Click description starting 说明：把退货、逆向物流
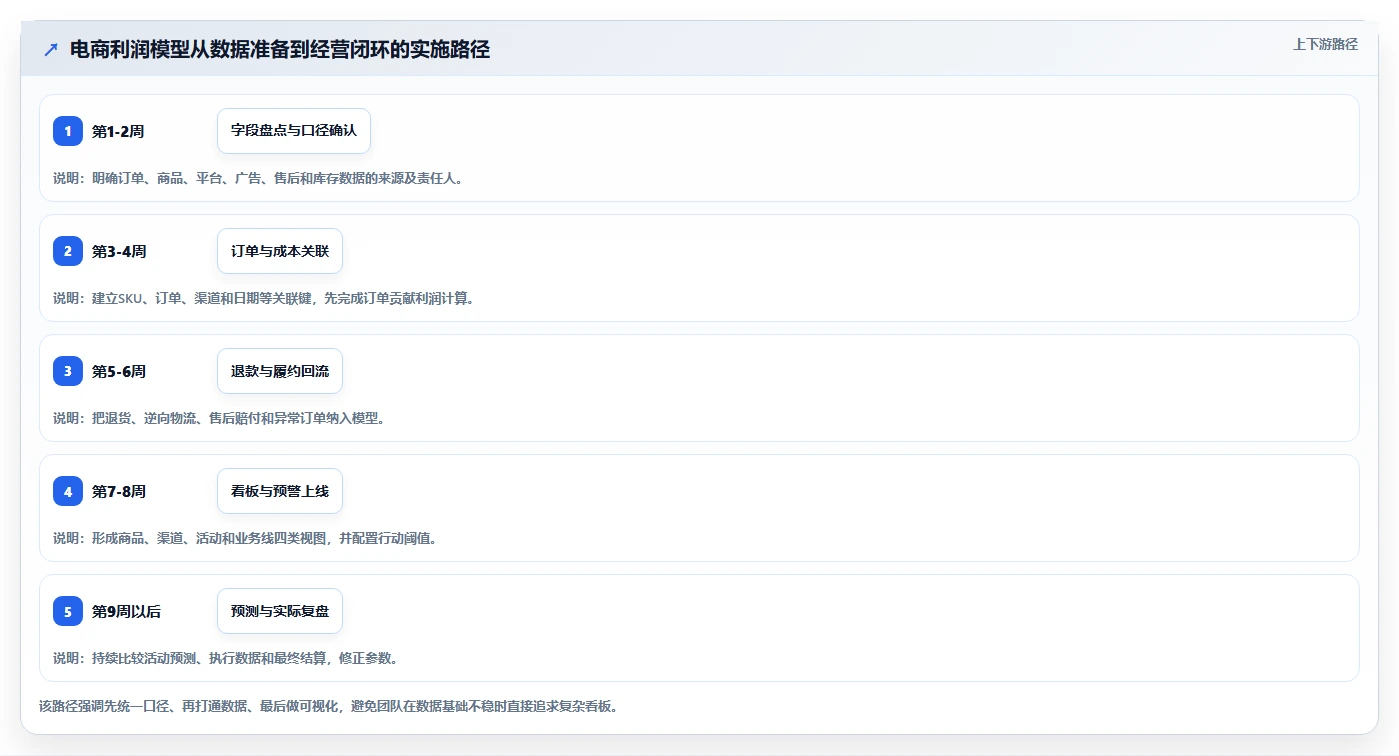 219,418
